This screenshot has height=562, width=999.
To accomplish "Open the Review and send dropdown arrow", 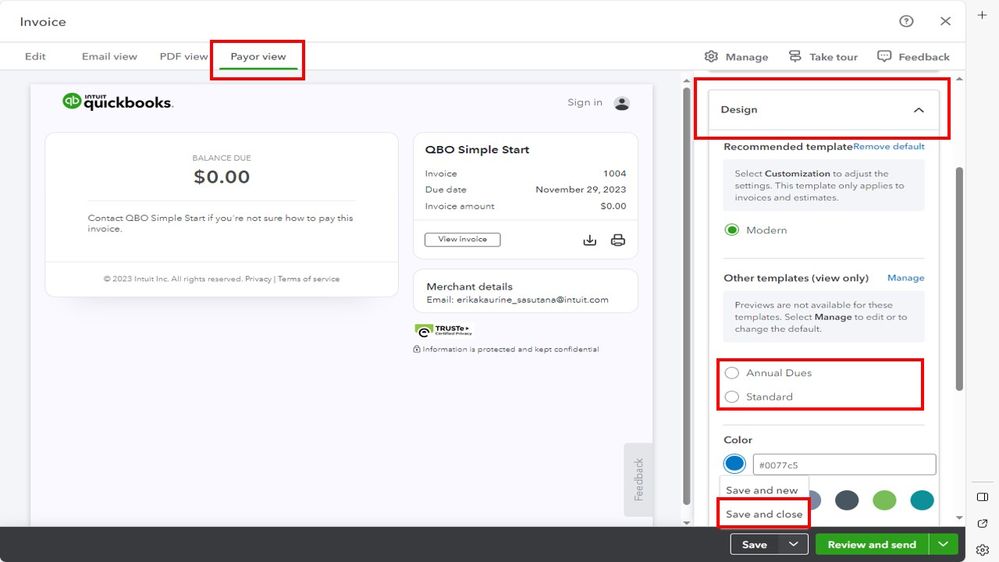I will pyautogui.click(x=944, y=544).
